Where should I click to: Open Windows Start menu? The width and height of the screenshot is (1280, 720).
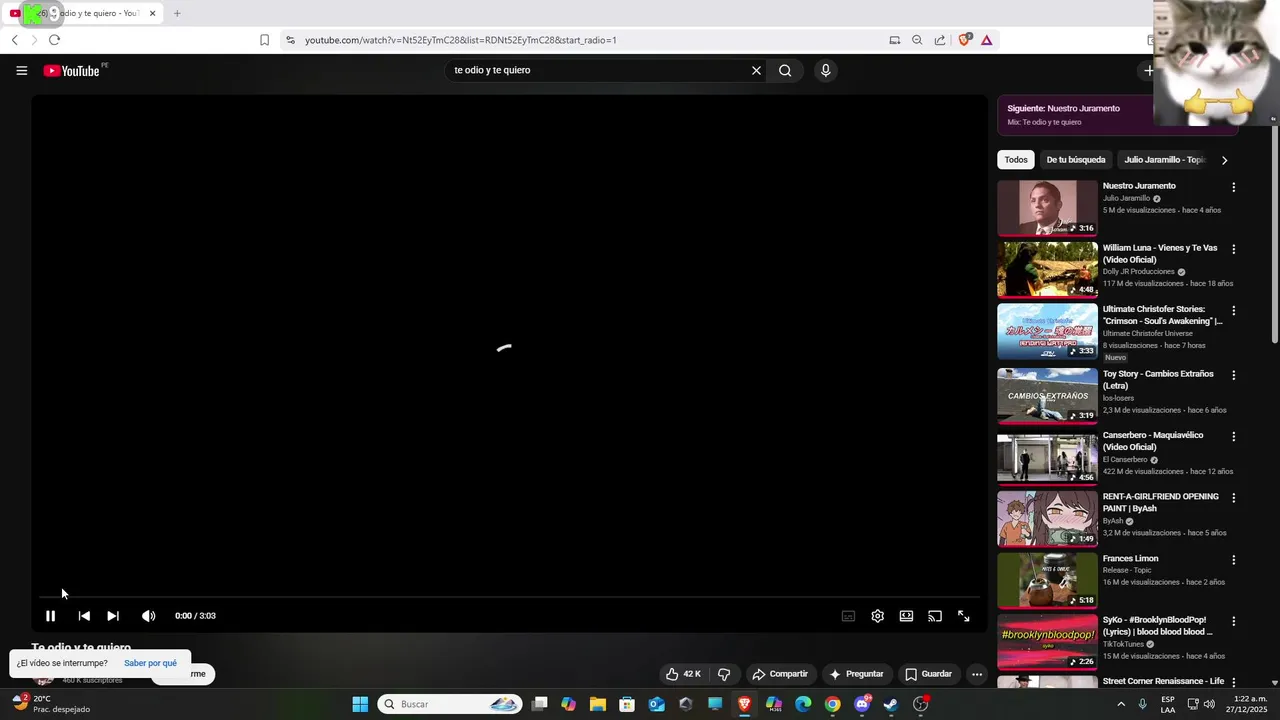pyautogui.click(x=360, y=704)
